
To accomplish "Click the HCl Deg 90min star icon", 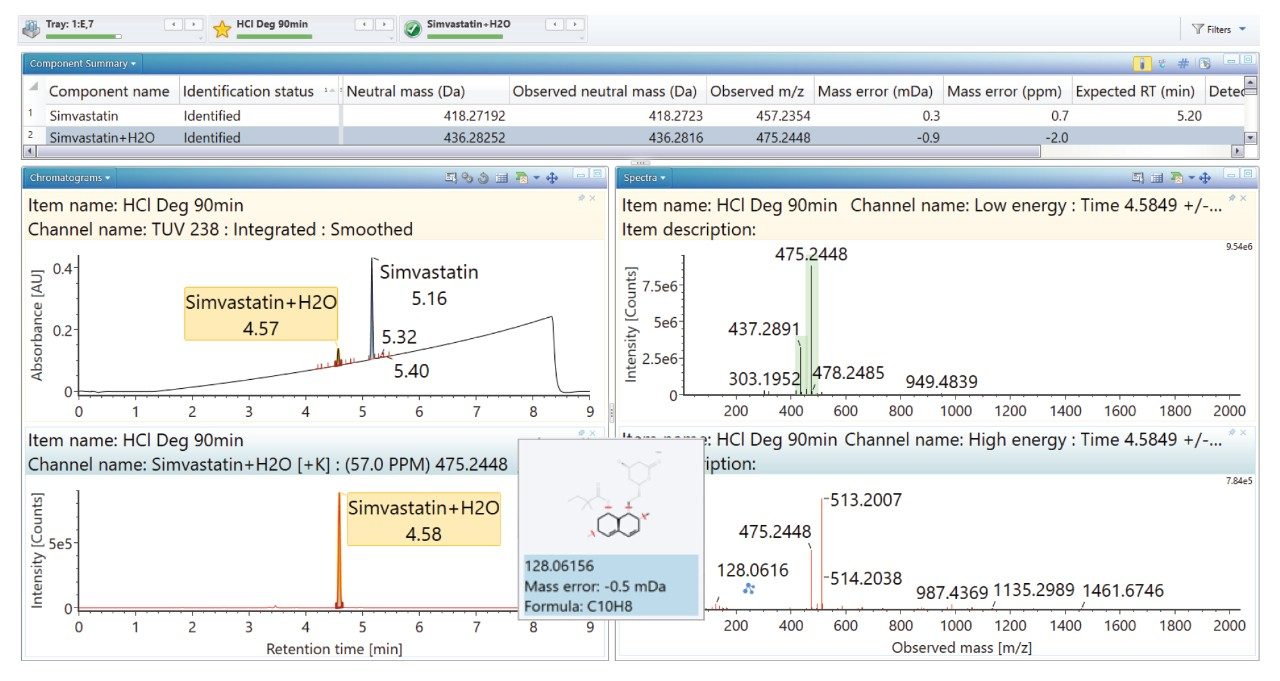I will pos(222,29).
